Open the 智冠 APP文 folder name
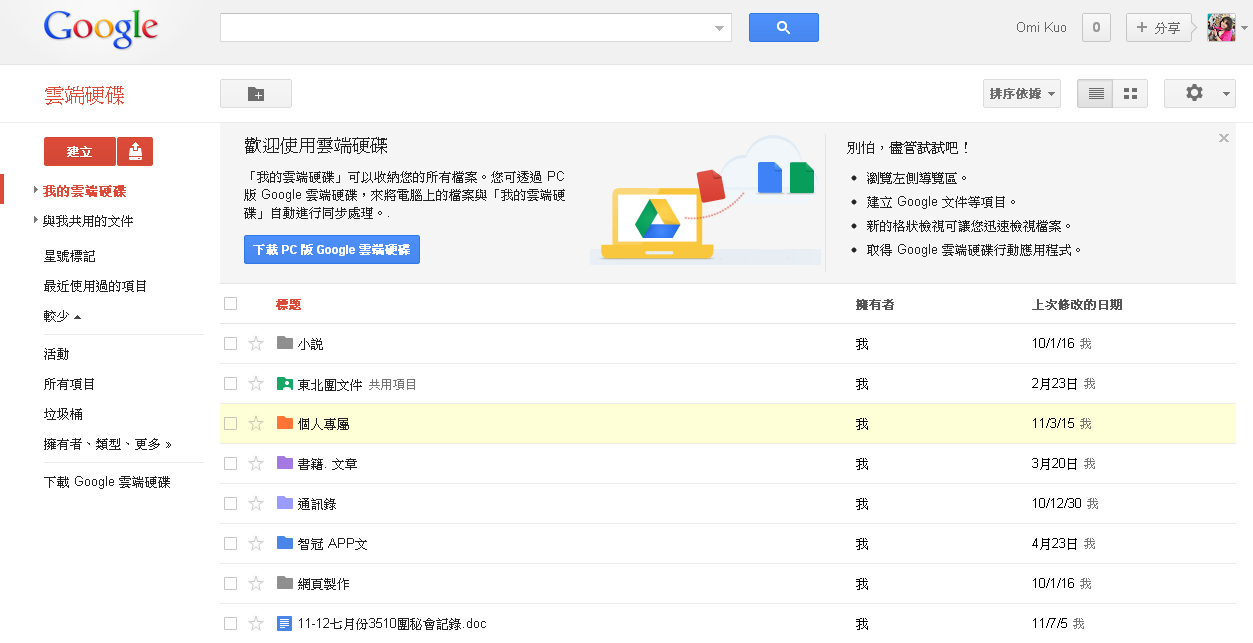The image size is (1253, 643). [x=333, y=544]
